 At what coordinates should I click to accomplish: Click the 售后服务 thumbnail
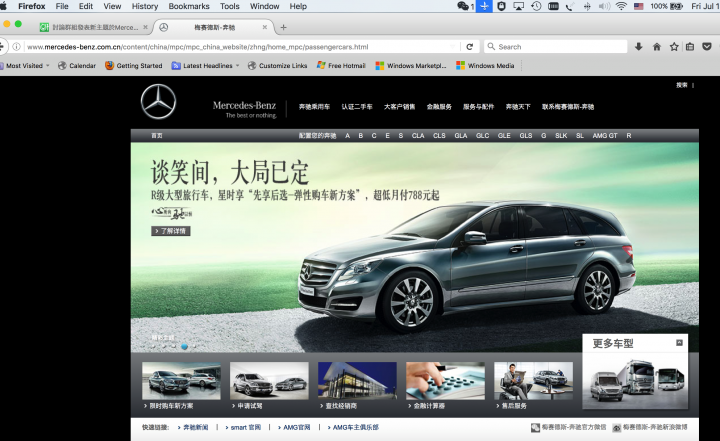point(533,380)
